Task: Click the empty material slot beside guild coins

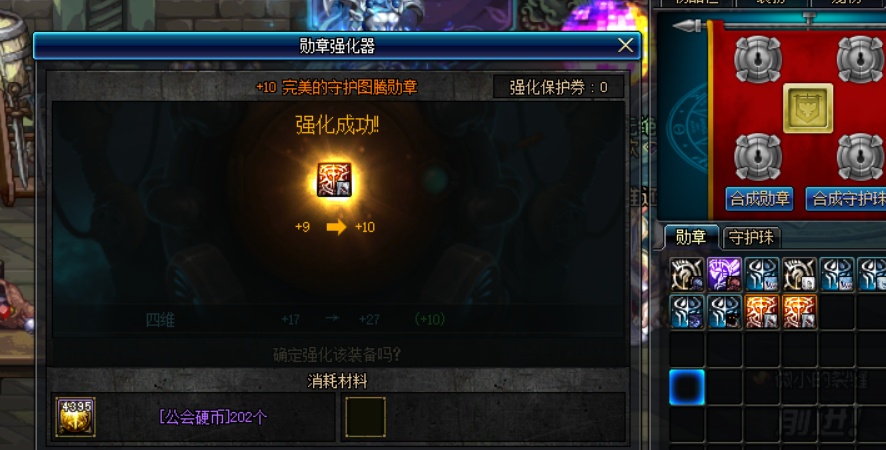Action: [x=365, y=417]
